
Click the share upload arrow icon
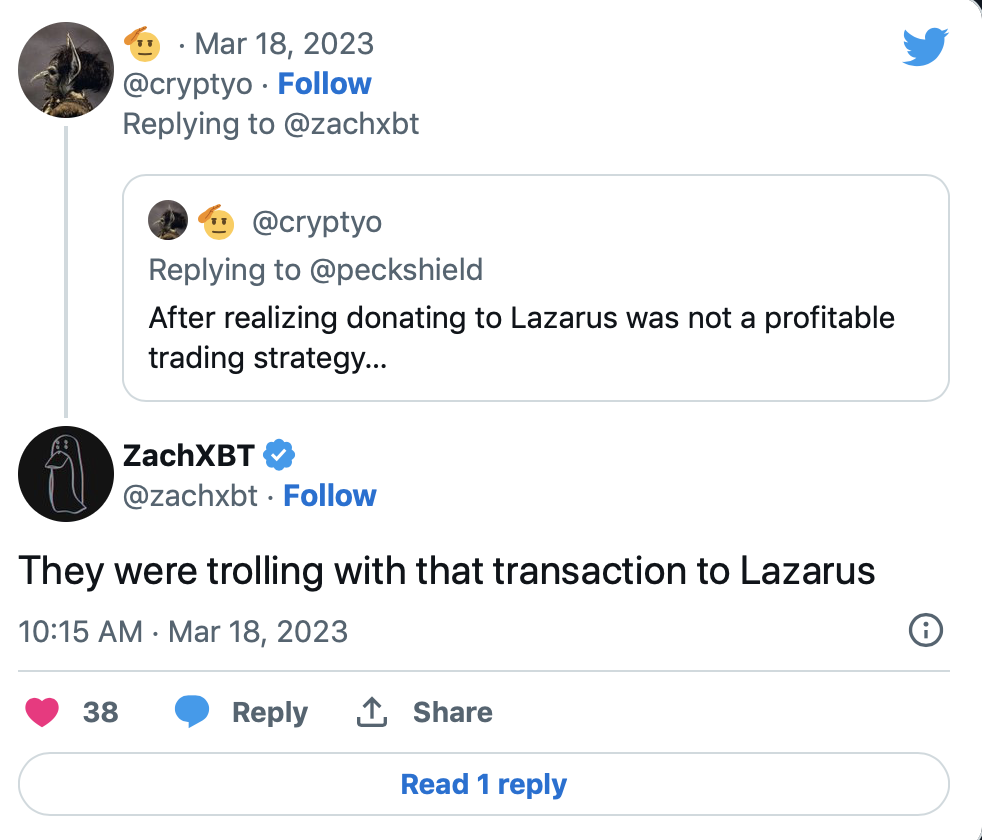372,712
